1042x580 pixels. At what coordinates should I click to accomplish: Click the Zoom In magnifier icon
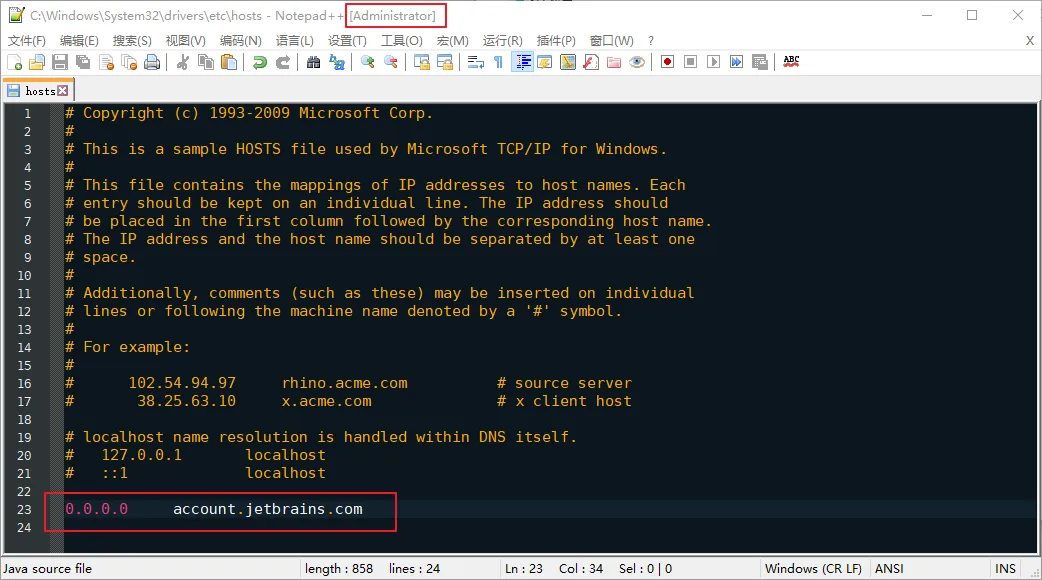pyautogui.click(x=368, y=62)
